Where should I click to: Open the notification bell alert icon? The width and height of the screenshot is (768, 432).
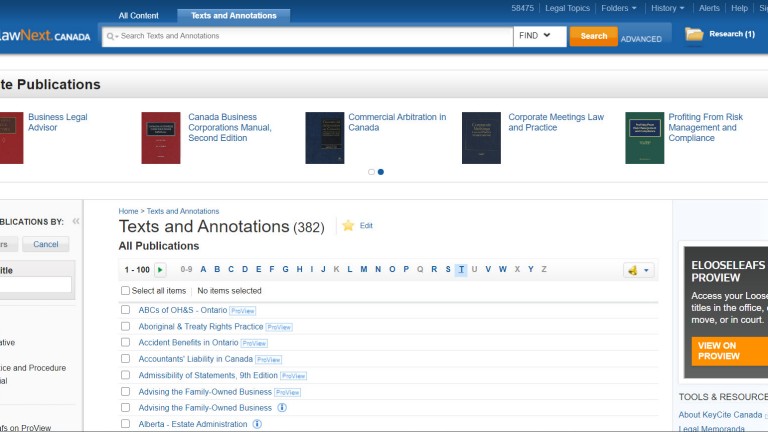[633, 270]
